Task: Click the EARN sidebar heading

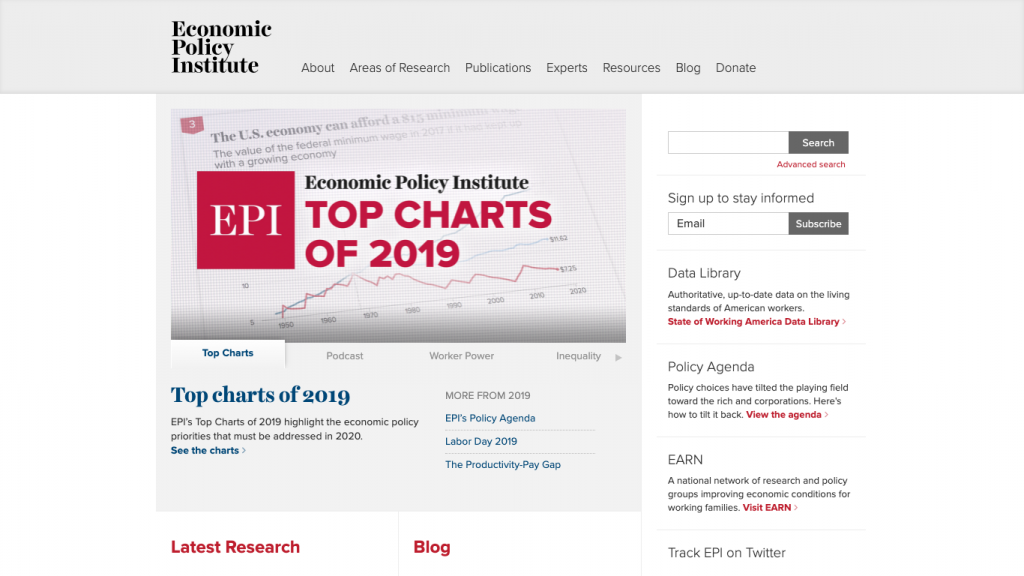Action: [685, 460]
